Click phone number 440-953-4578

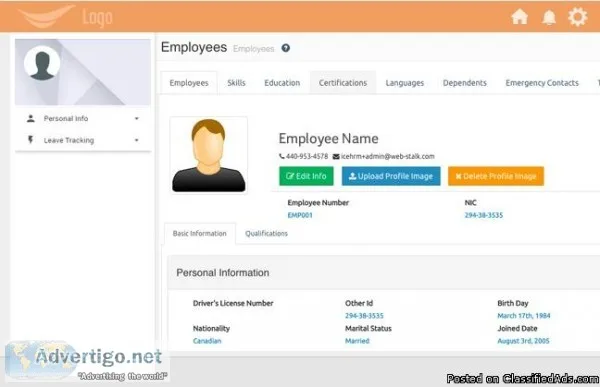click(x=307, y=156)
